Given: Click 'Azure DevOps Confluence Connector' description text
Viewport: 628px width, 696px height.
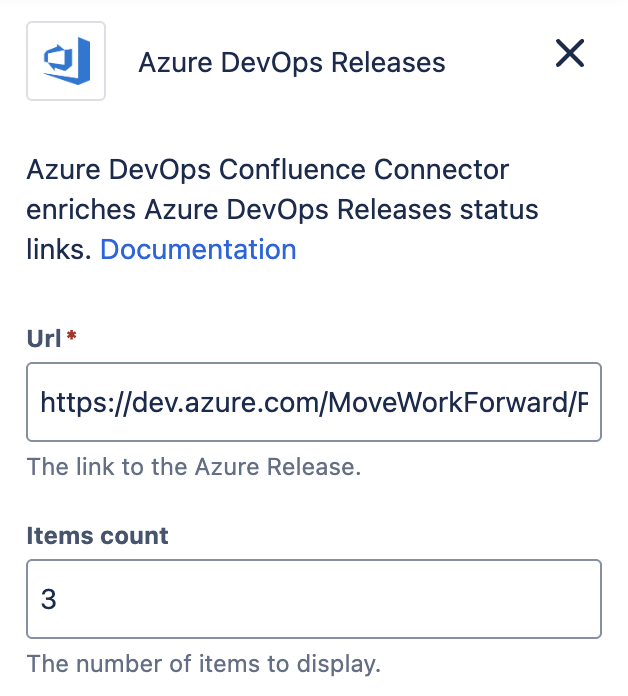Looking at the screenshot, I should click(268, 171).
